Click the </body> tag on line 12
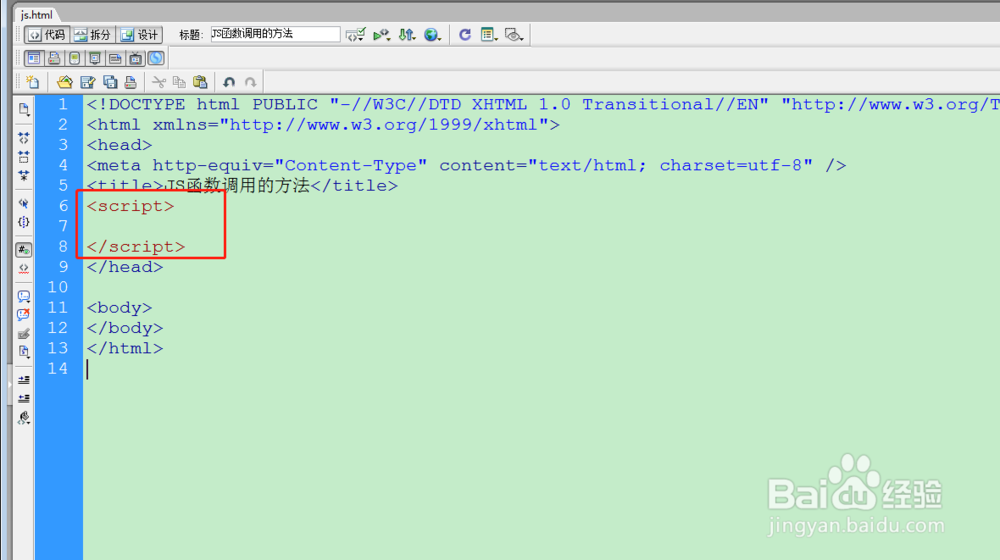The width and height of the screenshot is (1000, 560). click(x=125, y=328)
